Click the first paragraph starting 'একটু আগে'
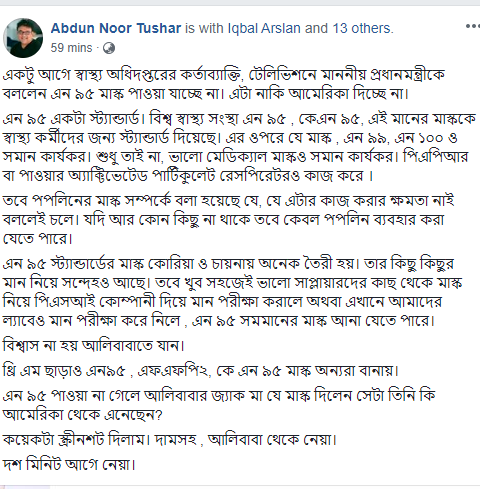 click(x=224, y=84)
